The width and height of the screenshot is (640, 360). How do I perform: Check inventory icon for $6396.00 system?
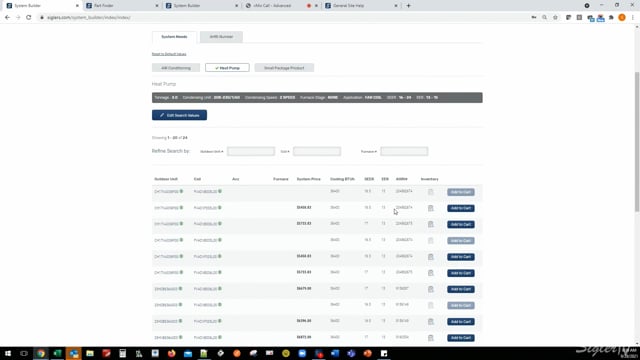pos(431,322)
